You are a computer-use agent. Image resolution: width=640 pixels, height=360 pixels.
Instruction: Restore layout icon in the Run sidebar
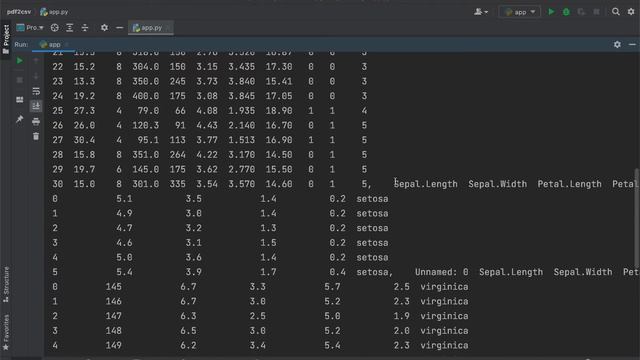pyautogui.click(x=20, y=100)
